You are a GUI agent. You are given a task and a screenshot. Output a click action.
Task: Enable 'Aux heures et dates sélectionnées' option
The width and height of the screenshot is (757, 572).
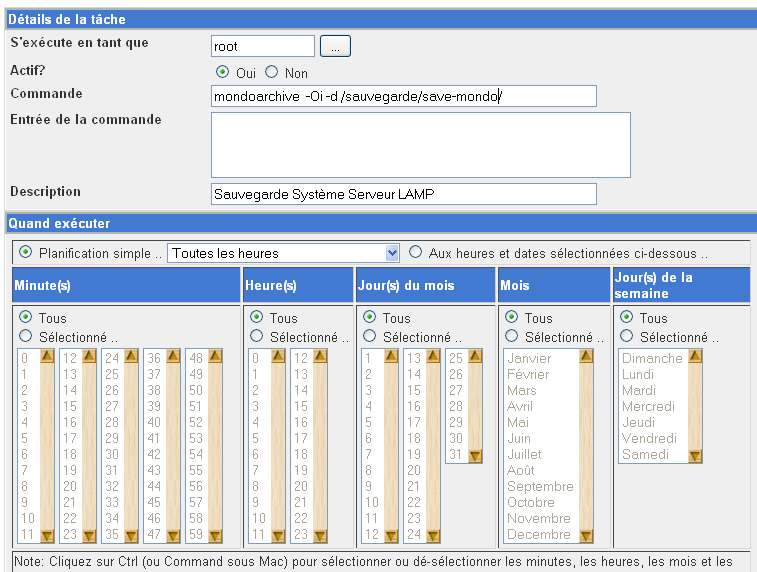pos(415,253)
